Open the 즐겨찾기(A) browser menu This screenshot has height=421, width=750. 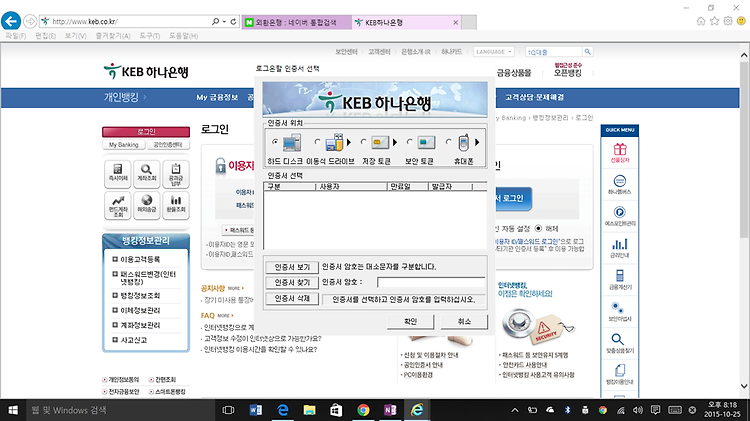(113, 36)
